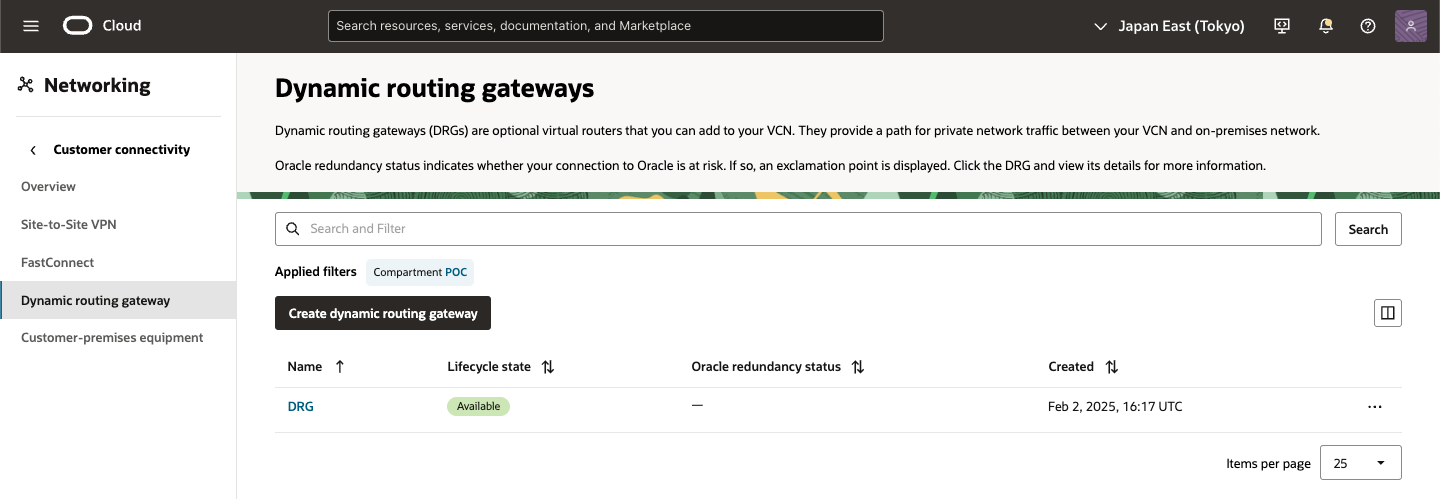Focus the global search resources field
The width and height of the screenshot is (1440, 499).
click(606, 26)
